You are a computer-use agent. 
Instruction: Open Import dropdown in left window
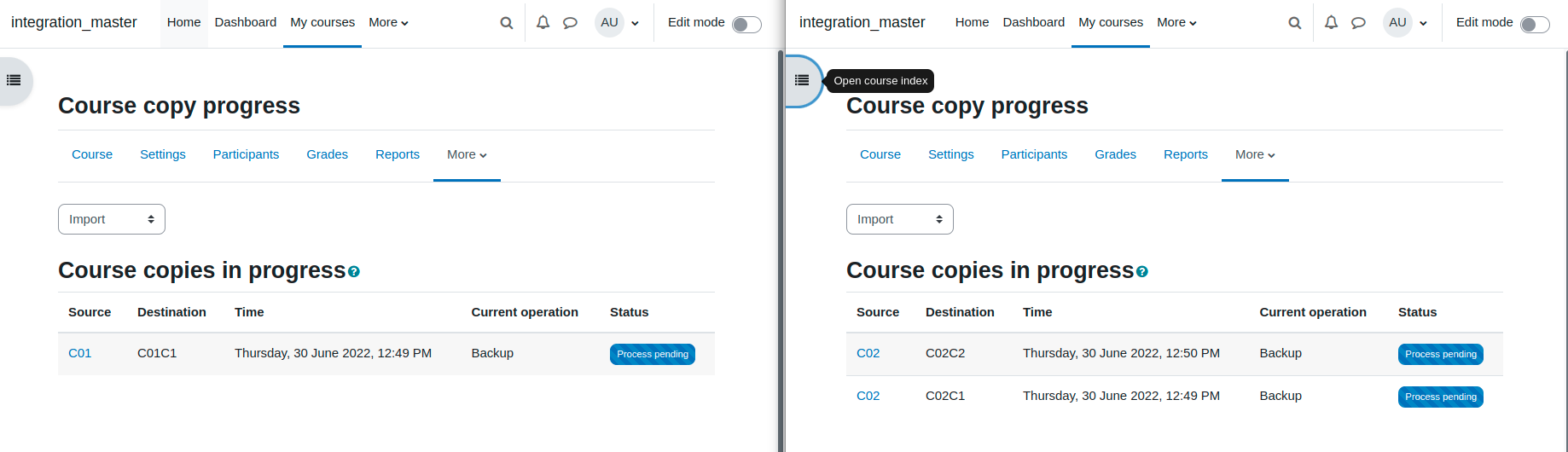point(112,219)
